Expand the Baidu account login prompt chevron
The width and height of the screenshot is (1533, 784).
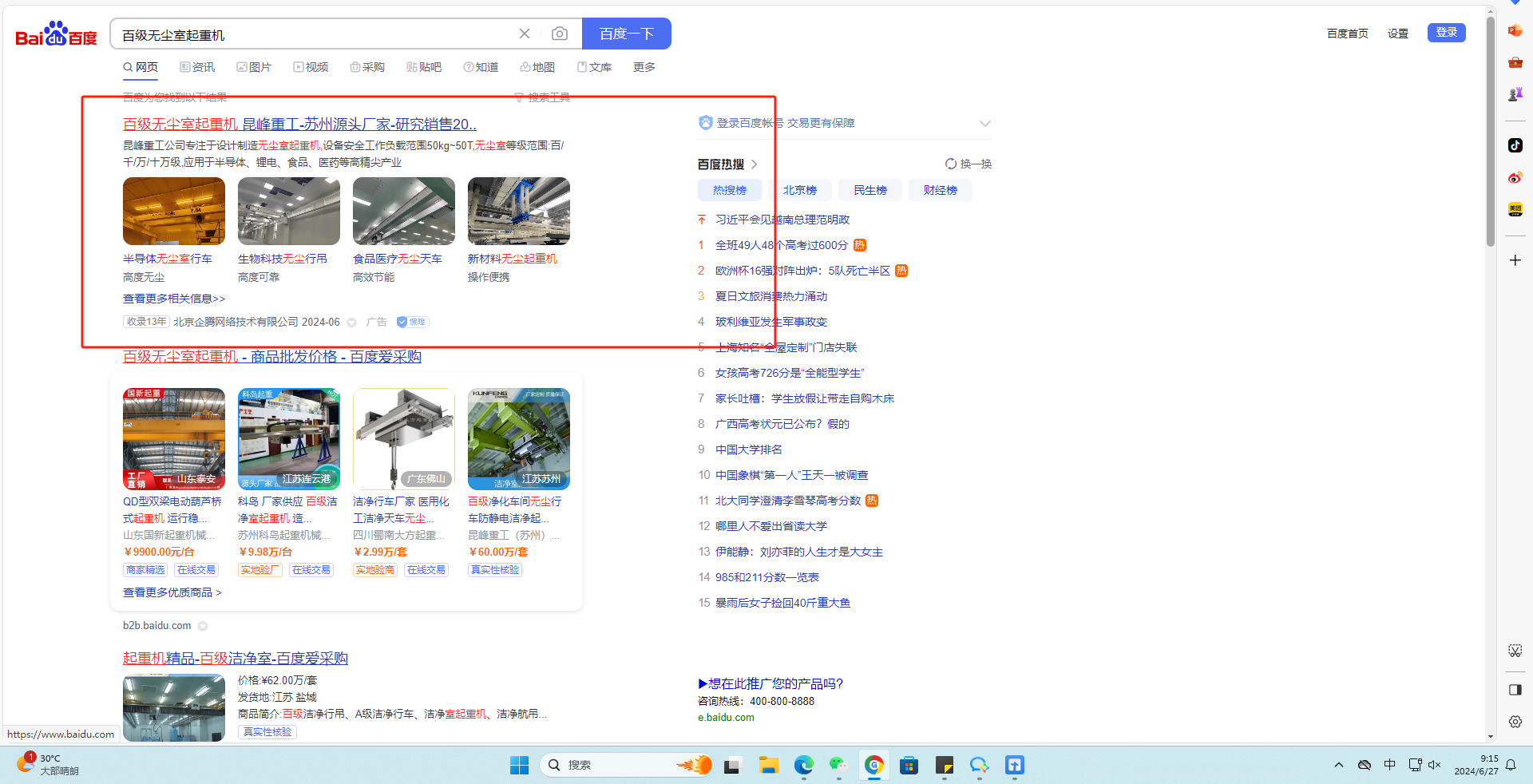(x=984, y=124)
